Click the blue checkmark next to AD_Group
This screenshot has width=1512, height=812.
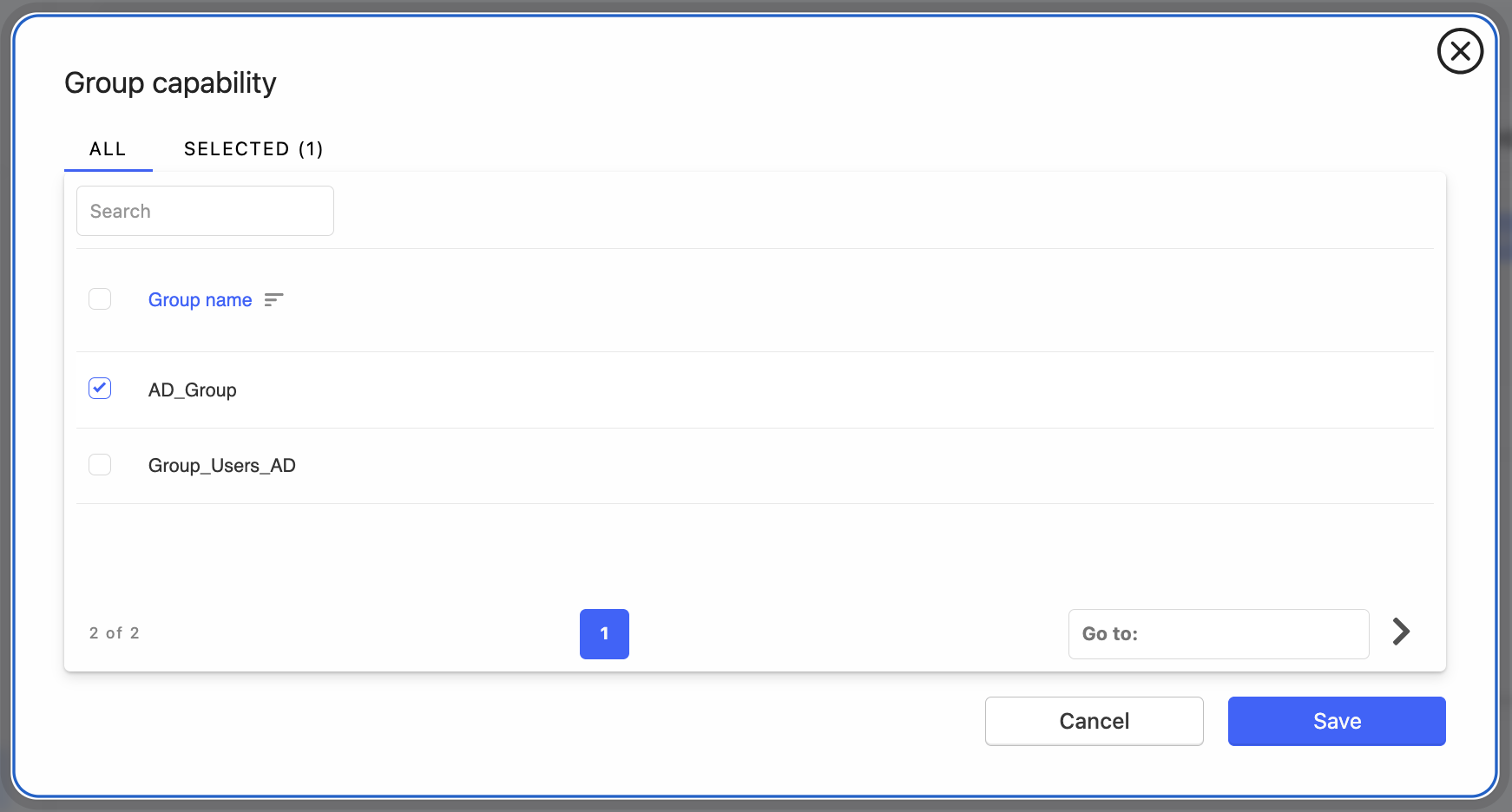tap(100, 388)
